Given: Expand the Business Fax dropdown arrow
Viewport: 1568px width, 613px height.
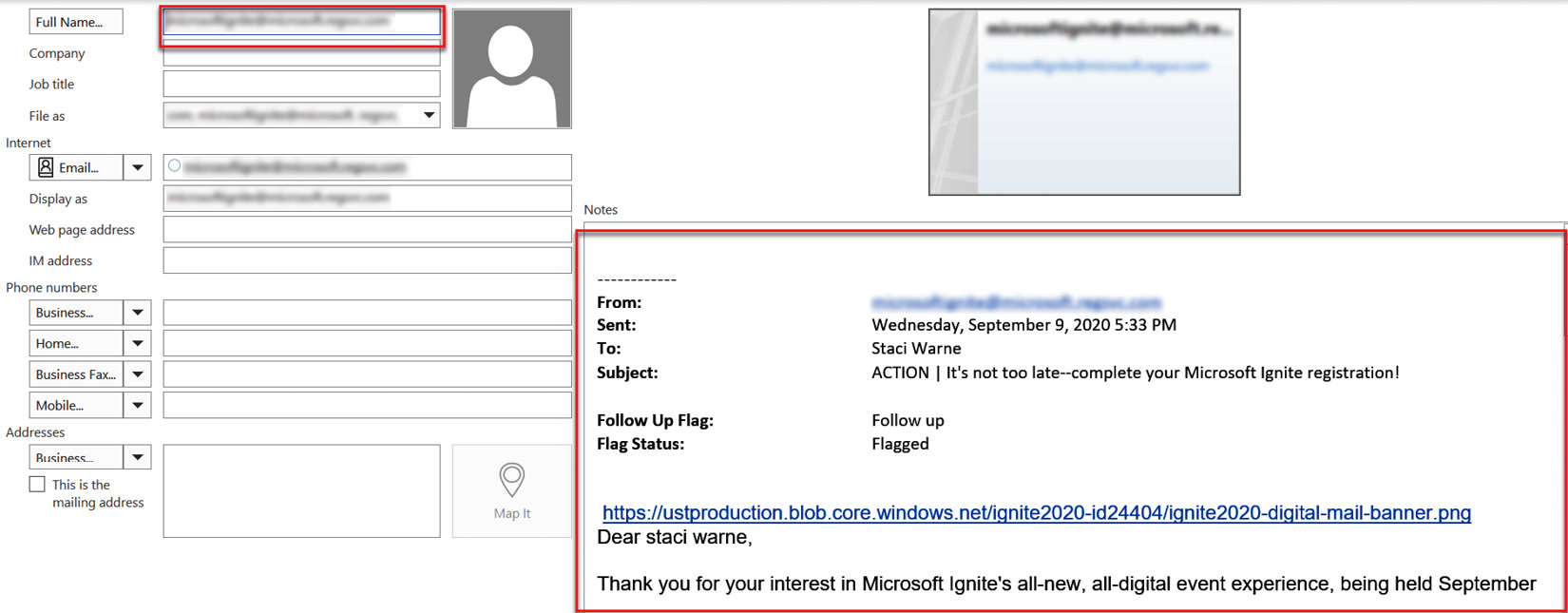Looking at the screenshot, I should (138, 374).
